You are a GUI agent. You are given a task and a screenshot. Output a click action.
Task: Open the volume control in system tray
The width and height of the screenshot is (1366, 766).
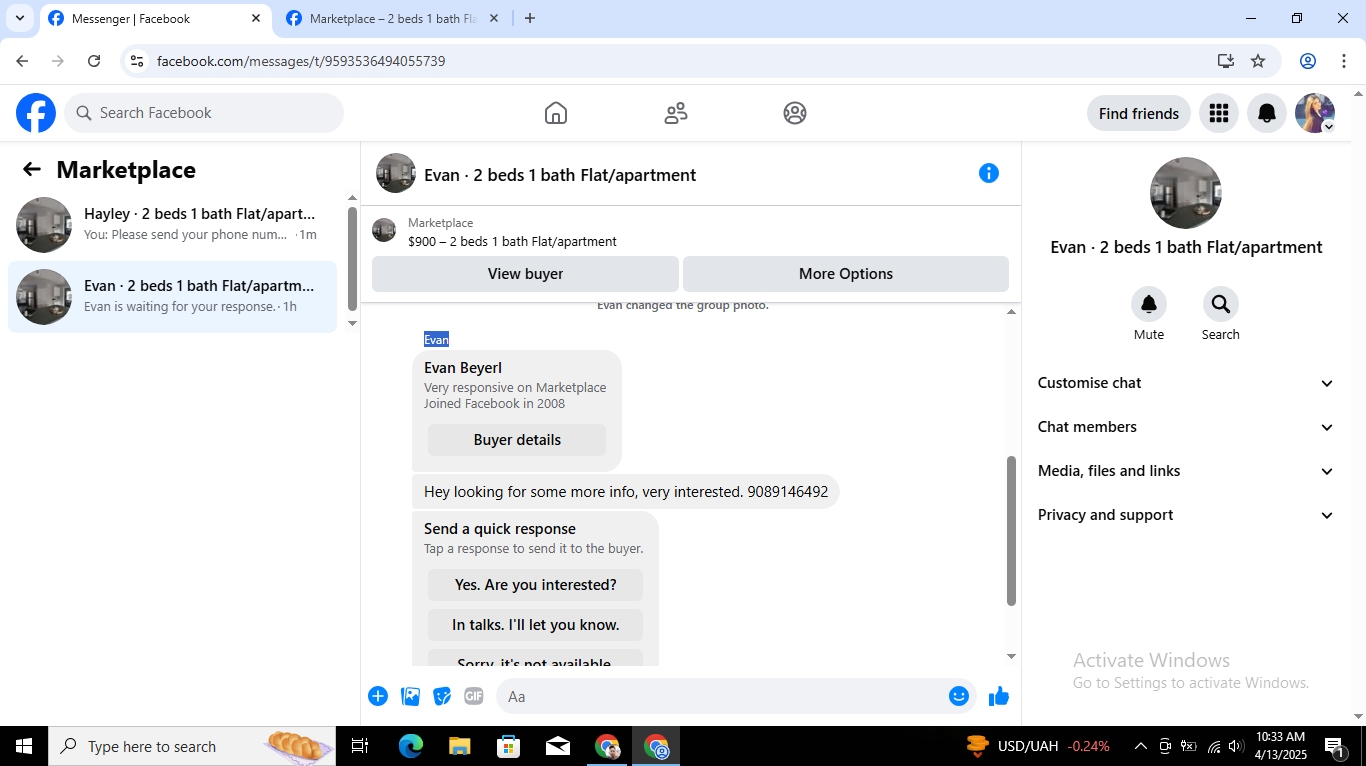coord(1236,746)
